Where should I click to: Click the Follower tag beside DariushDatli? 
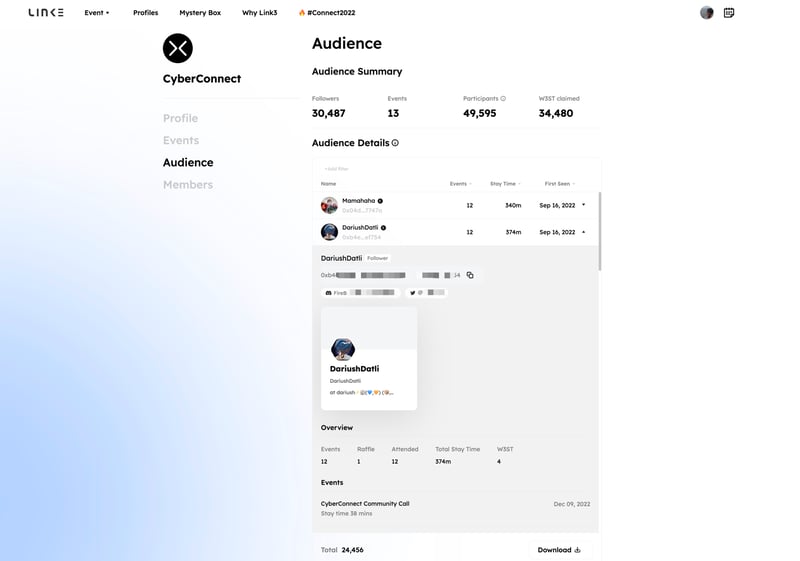(x=378, y=258)
